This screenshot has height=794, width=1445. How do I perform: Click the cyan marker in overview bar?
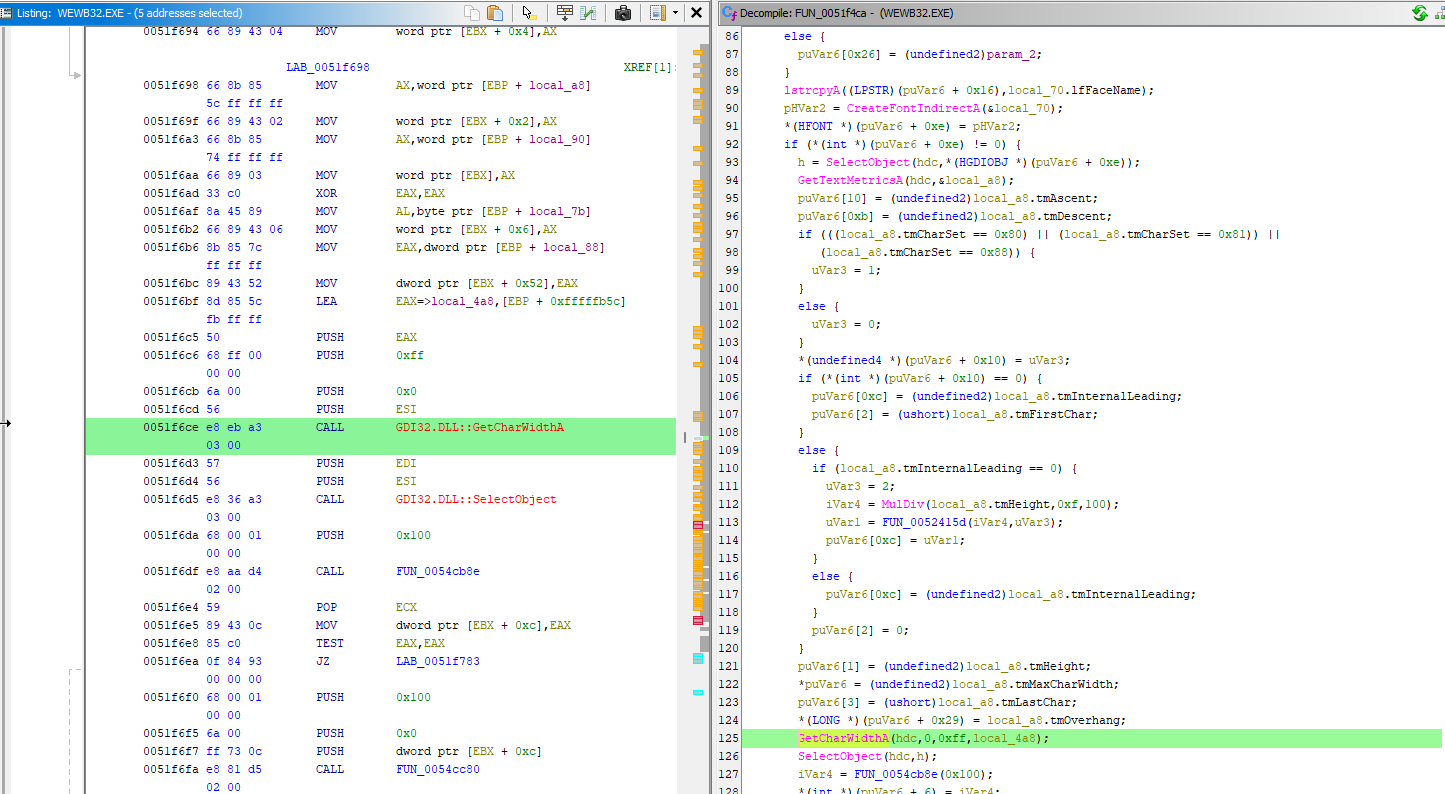coord(698,658)
